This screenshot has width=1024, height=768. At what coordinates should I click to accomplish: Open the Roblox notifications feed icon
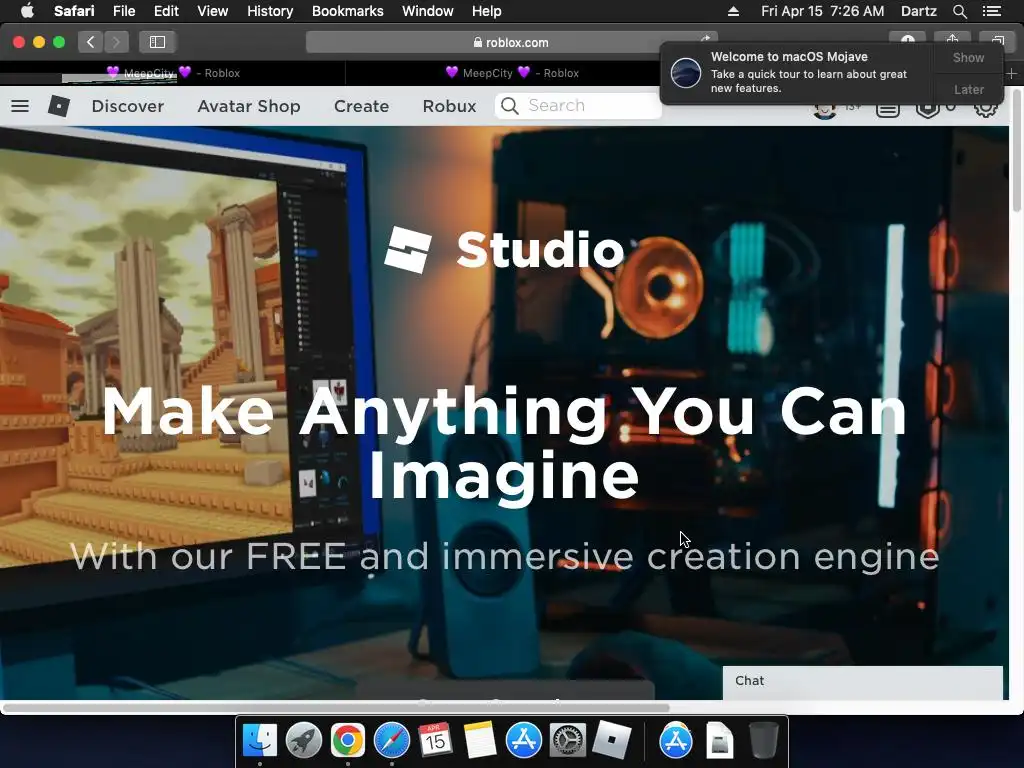pyautogui.click(x=888, y=108)
